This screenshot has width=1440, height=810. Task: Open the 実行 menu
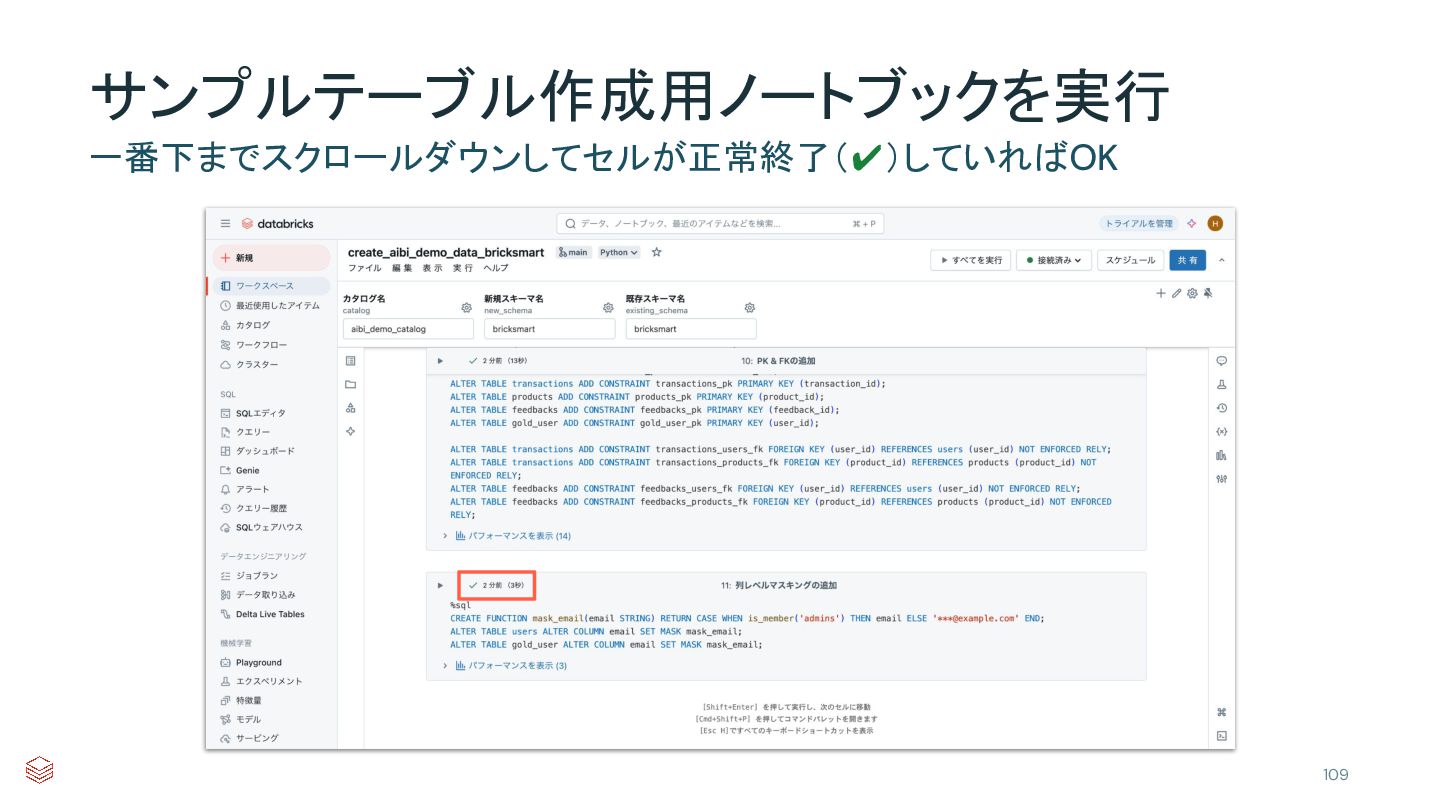[462, 268]
